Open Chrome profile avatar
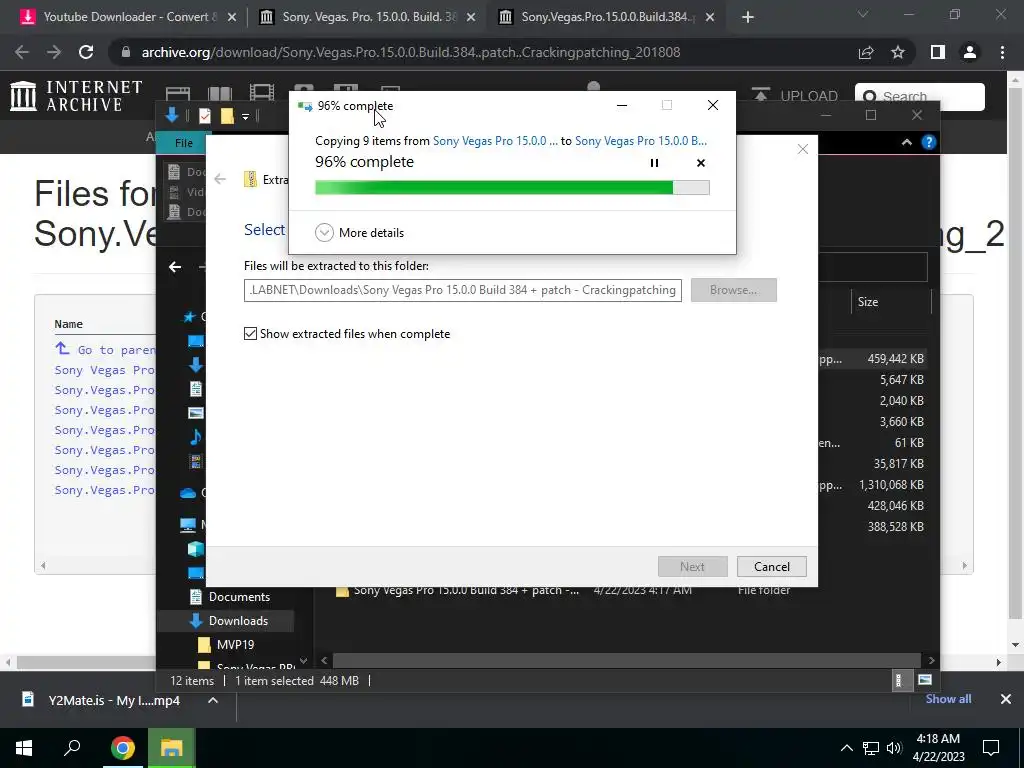The height and width of the screenshot is (768, 1024). tap(970, 52)
